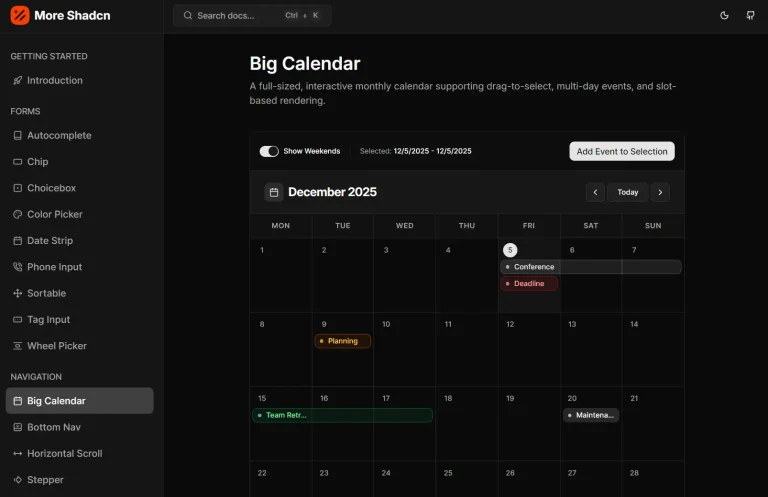The width and height of the screenshot is (768, 497).
Task: Open the Stepper page
Action: coord(80,480)
